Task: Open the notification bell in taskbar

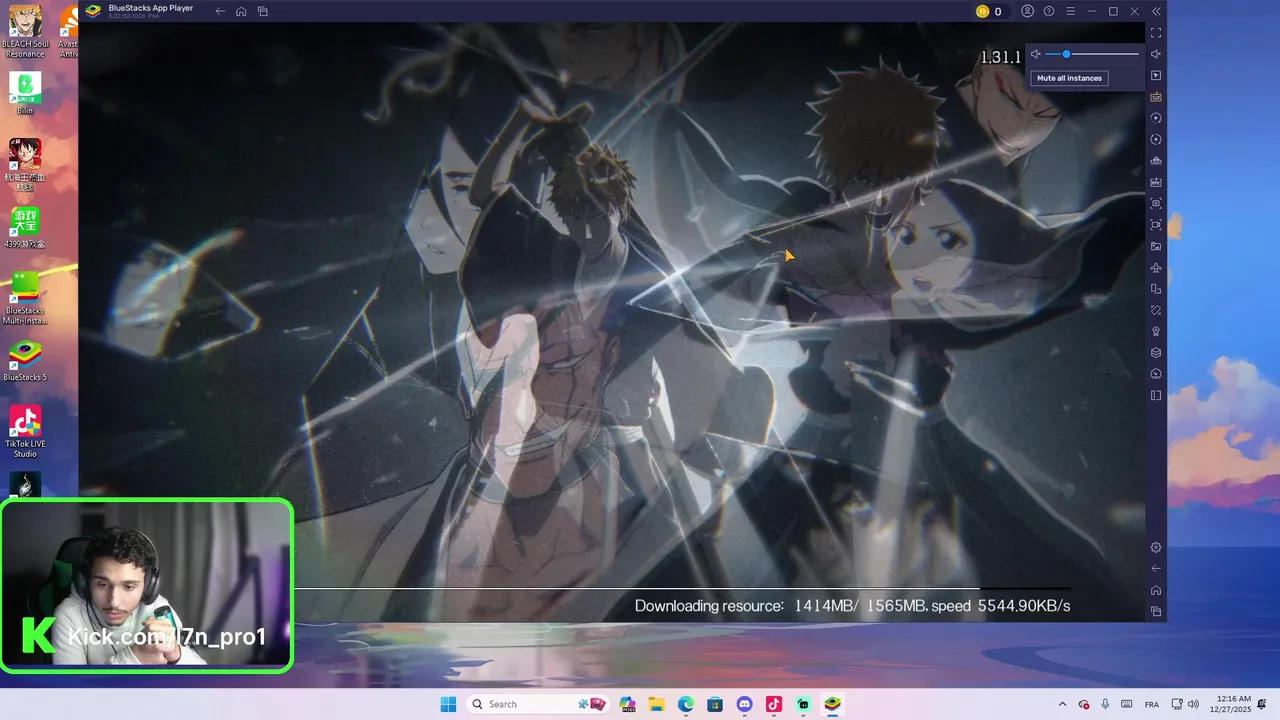Action: click(1263, 704)
